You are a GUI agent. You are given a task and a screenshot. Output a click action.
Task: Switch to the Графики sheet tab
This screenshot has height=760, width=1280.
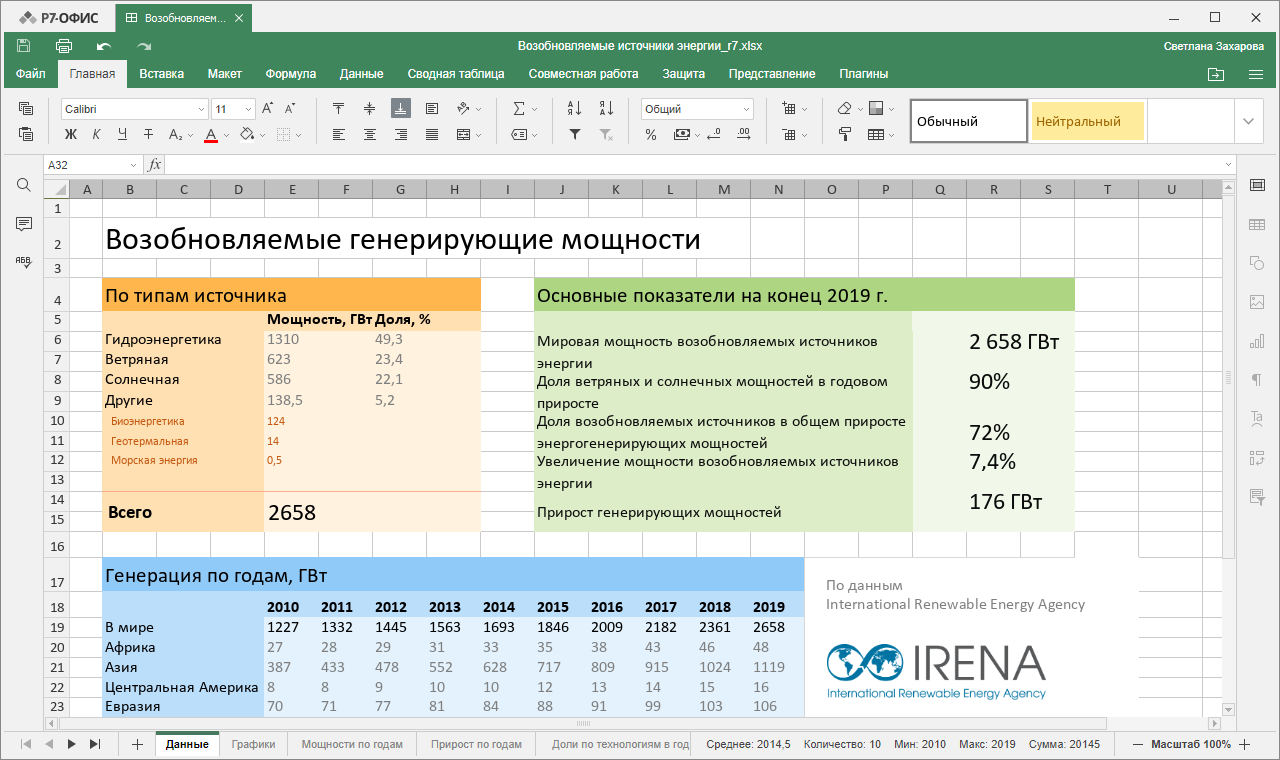click(x=253, y=744)
